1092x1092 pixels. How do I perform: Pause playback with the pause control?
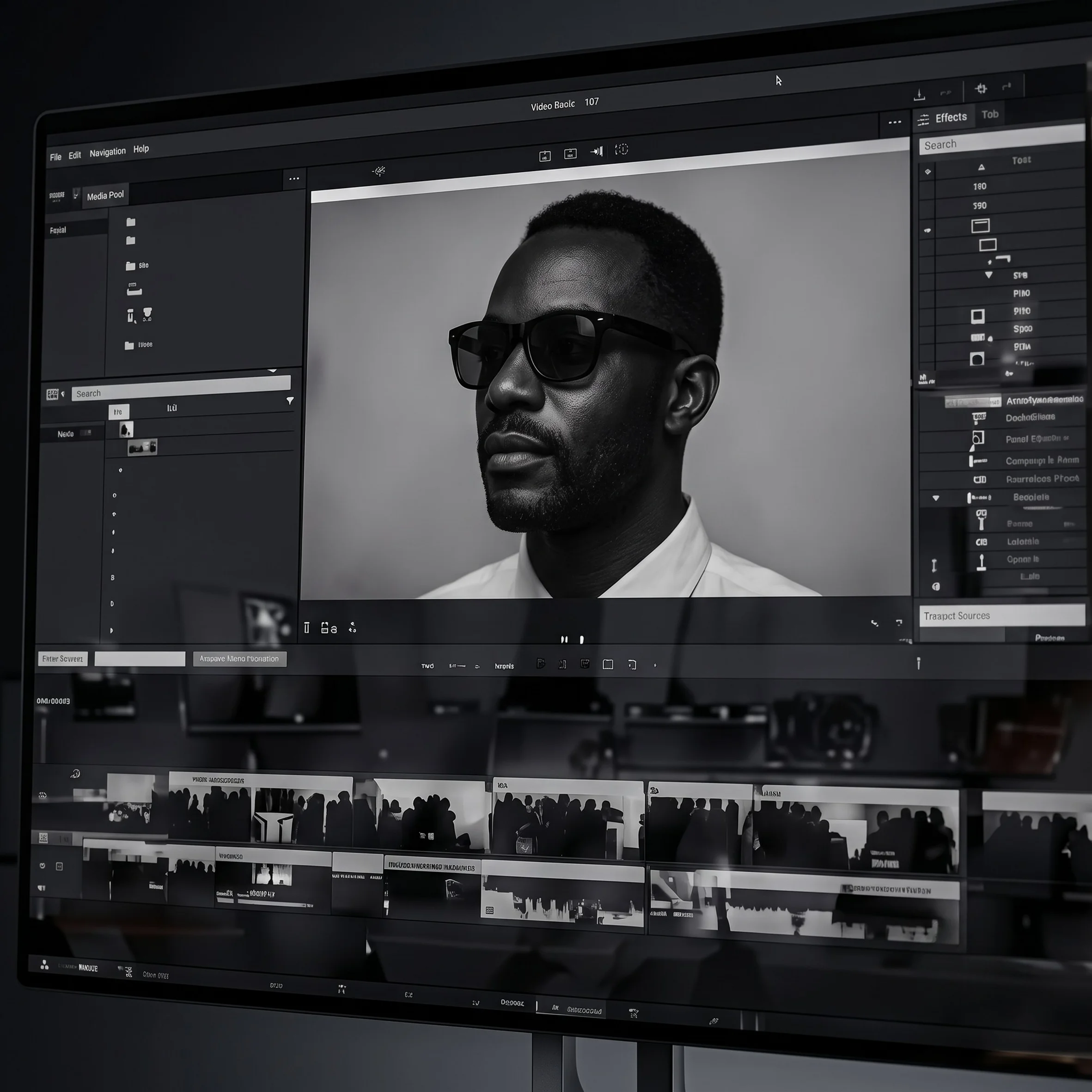pyautogui.click(x=564, y=639)
